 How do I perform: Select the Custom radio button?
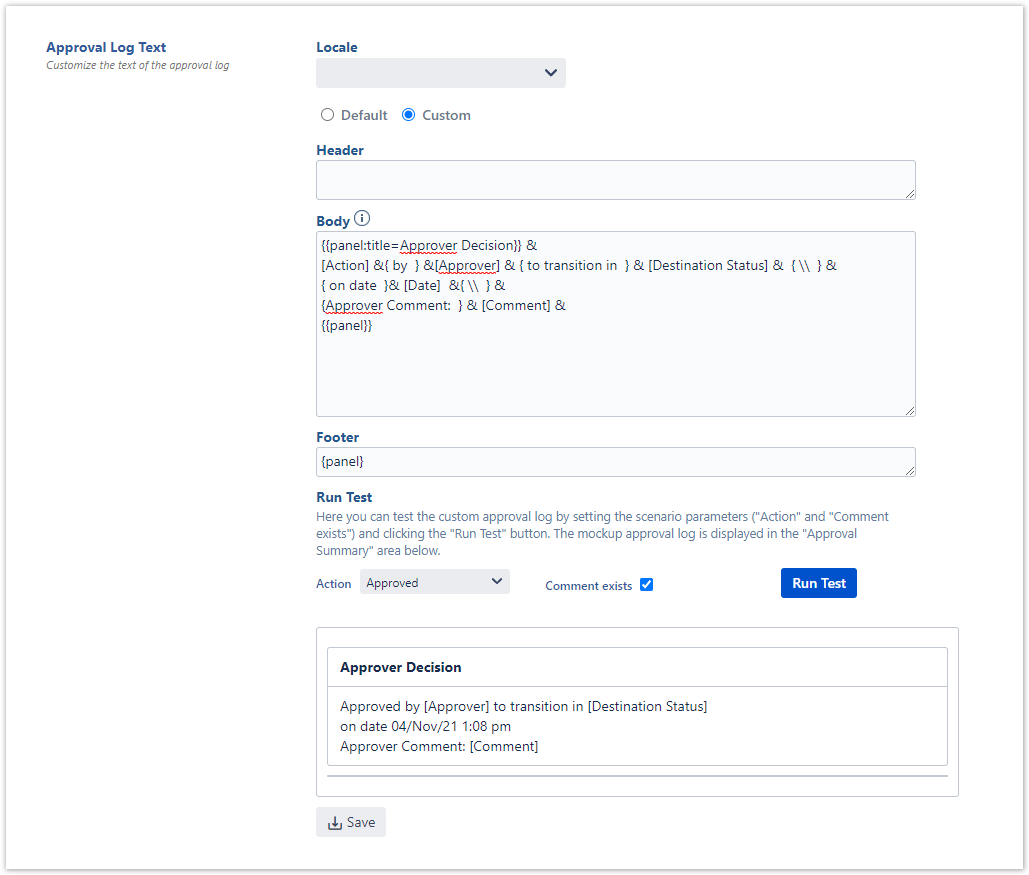tap(408, 115)
